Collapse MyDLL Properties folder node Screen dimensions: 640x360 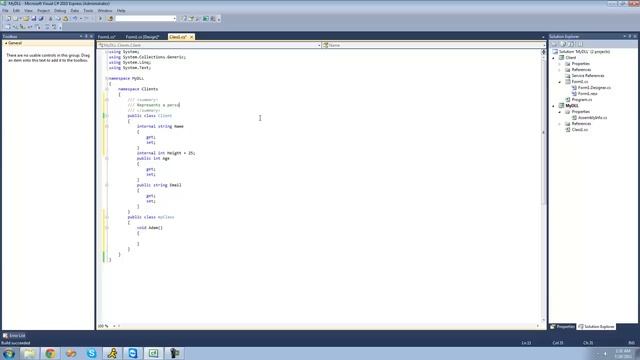(x=560, y=112)
